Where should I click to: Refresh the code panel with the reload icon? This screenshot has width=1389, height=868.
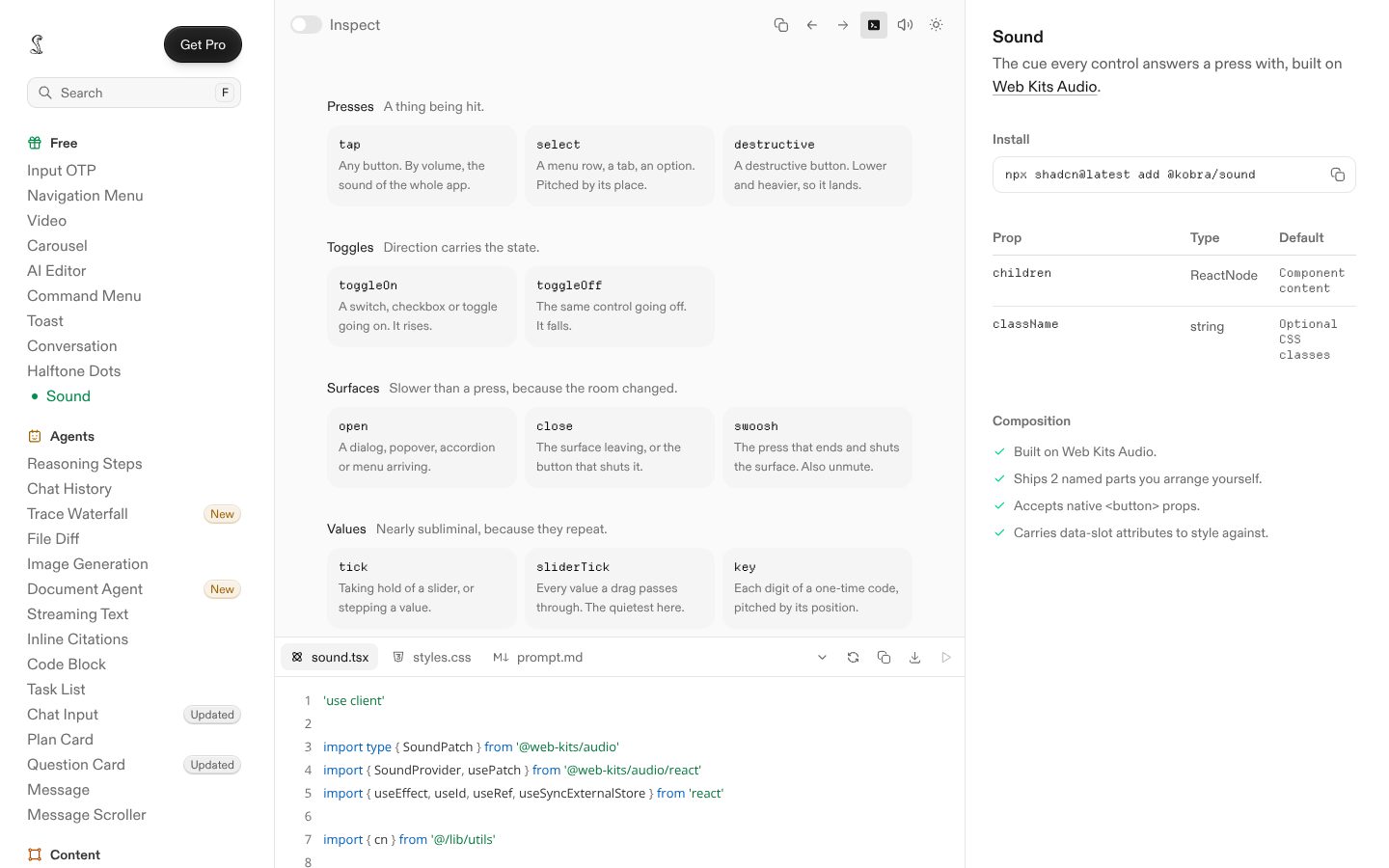[x=853, y=657]
